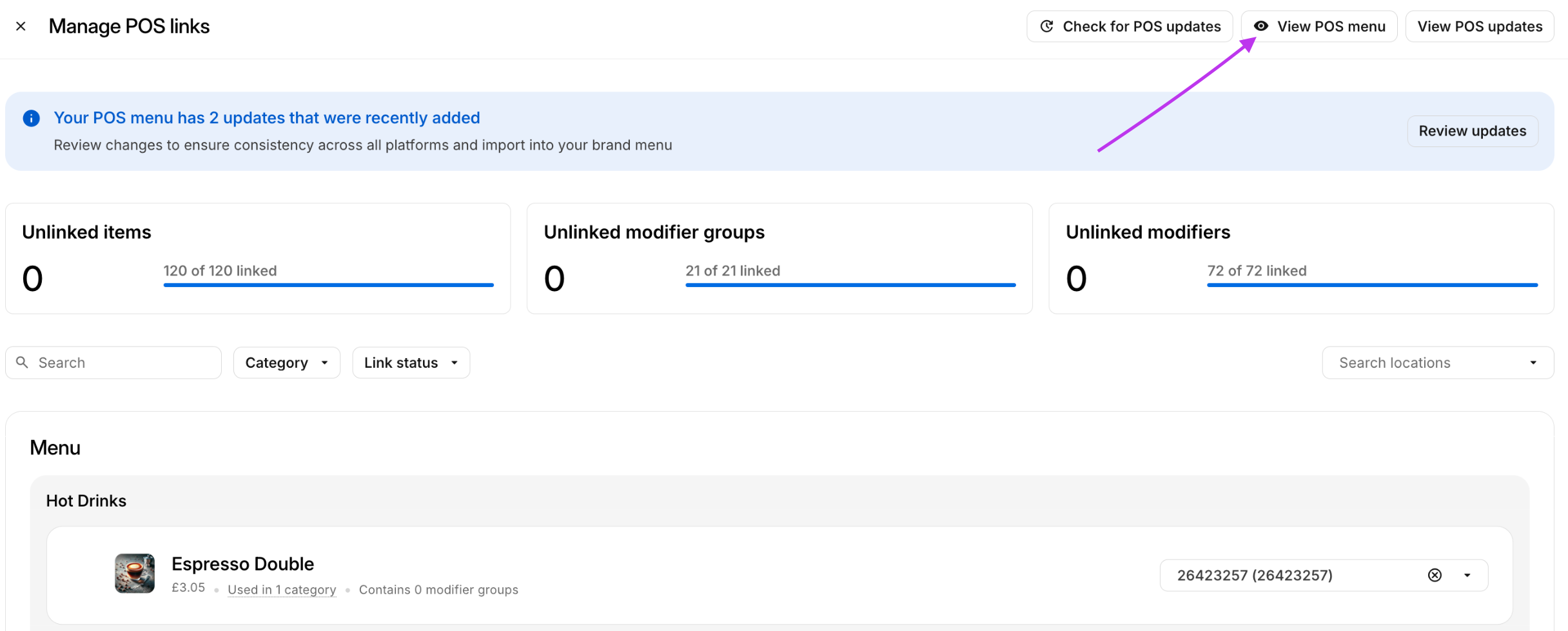Viewport: 1568px width, 631px height.
Task: Click the '72 of 72 linked' text
Action: click(x=1257, y=271)
